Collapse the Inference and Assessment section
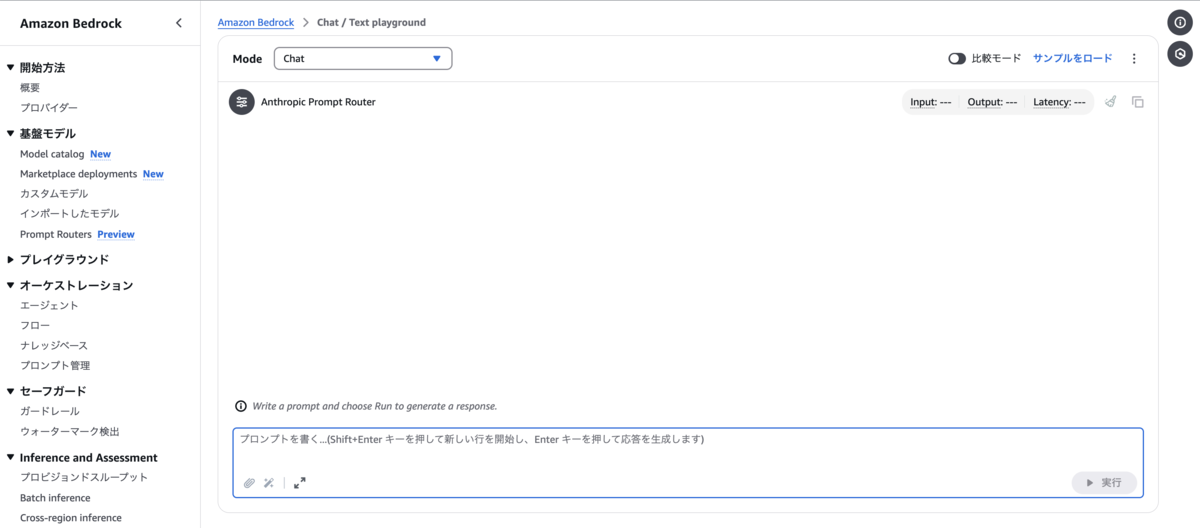1200x528 pixels. tap(11, 458)
